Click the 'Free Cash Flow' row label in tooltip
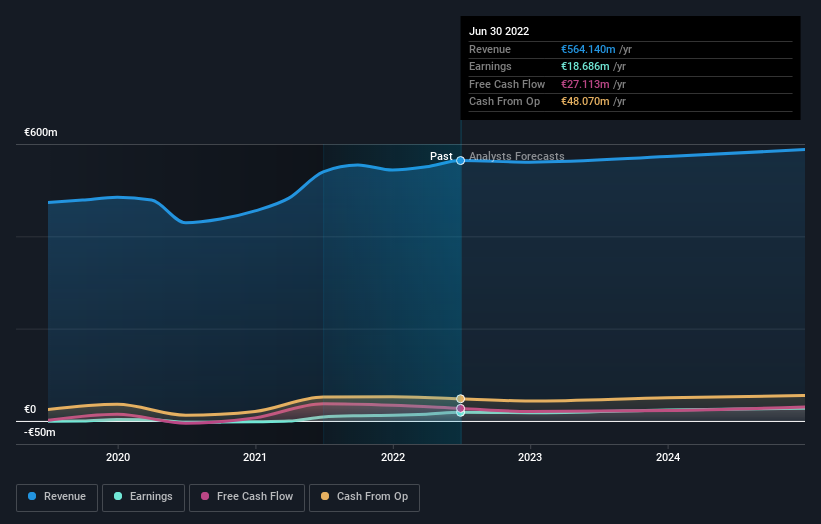This screenshot has width=821, height=524. pos(507,84)
